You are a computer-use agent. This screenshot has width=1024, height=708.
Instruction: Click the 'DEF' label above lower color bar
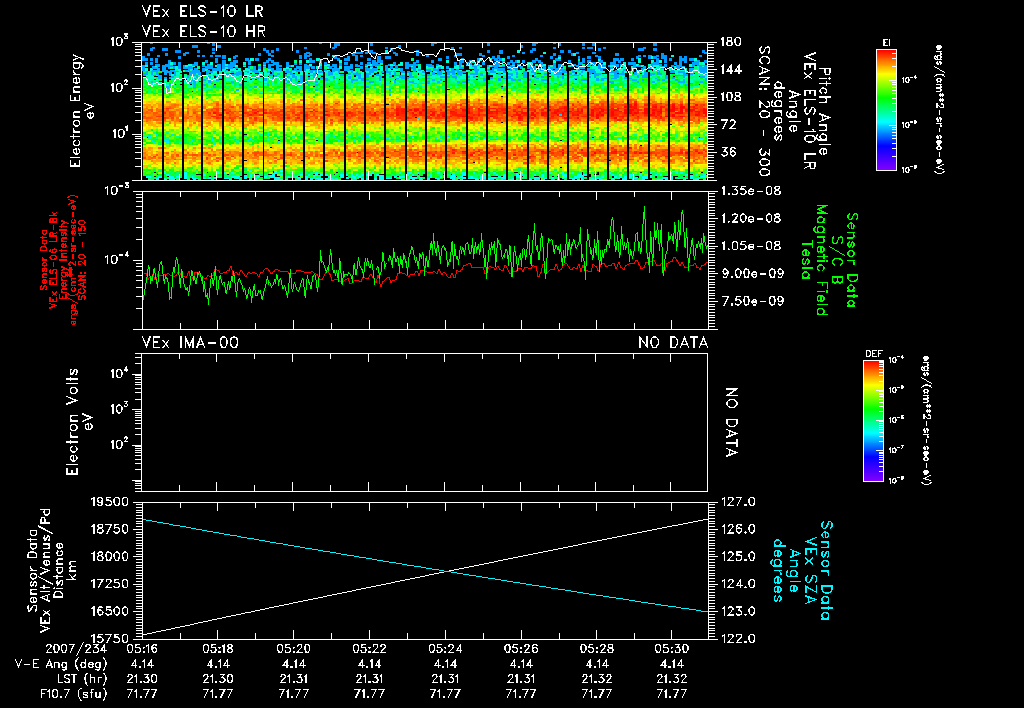point(873,354)
